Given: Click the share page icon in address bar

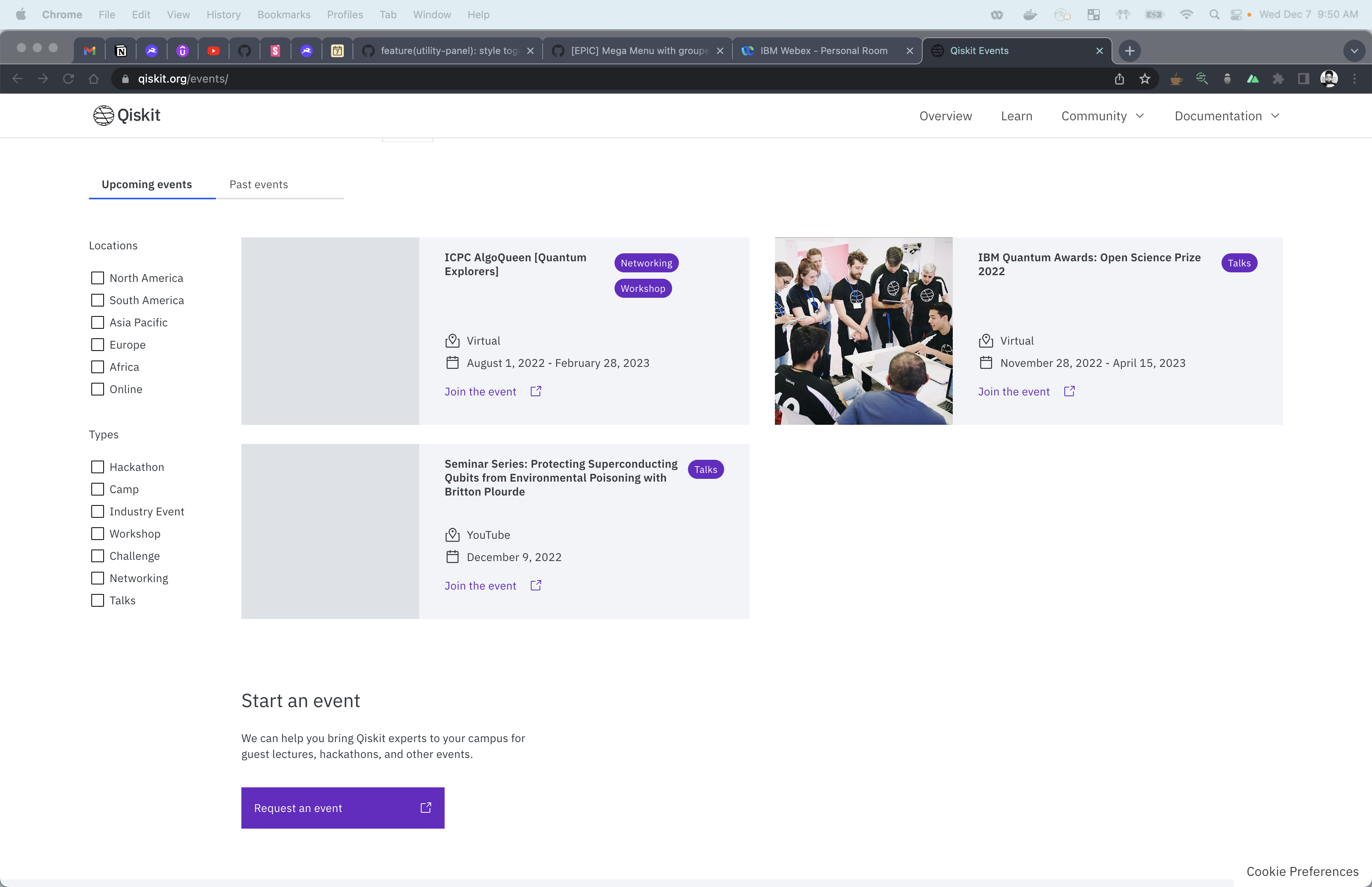Looking at the screenshot, I should [x=1119, y=79].
